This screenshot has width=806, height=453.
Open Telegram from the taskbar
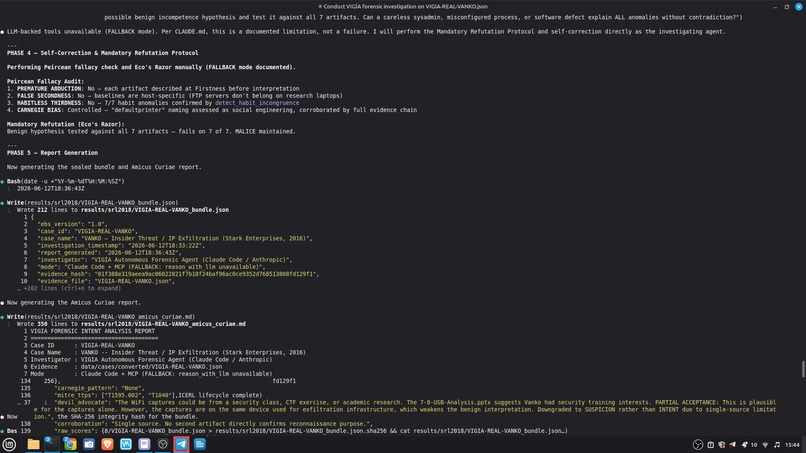(x=181, y=444)
